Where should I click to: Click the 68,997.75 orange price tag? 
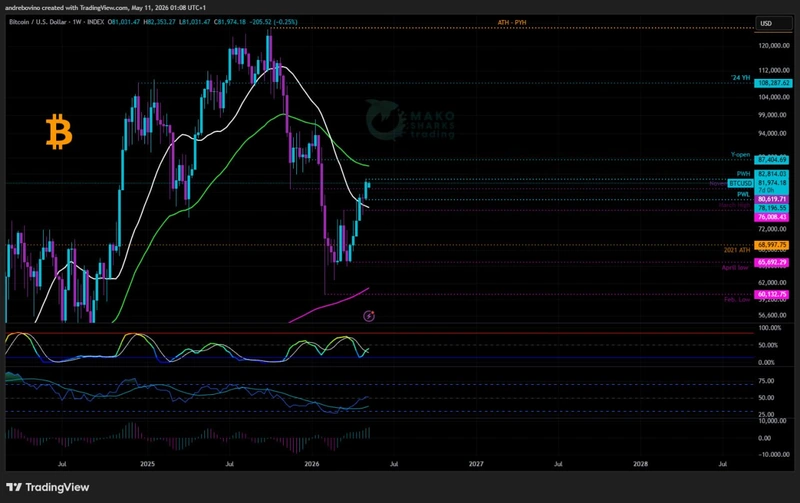click(771, 245)
